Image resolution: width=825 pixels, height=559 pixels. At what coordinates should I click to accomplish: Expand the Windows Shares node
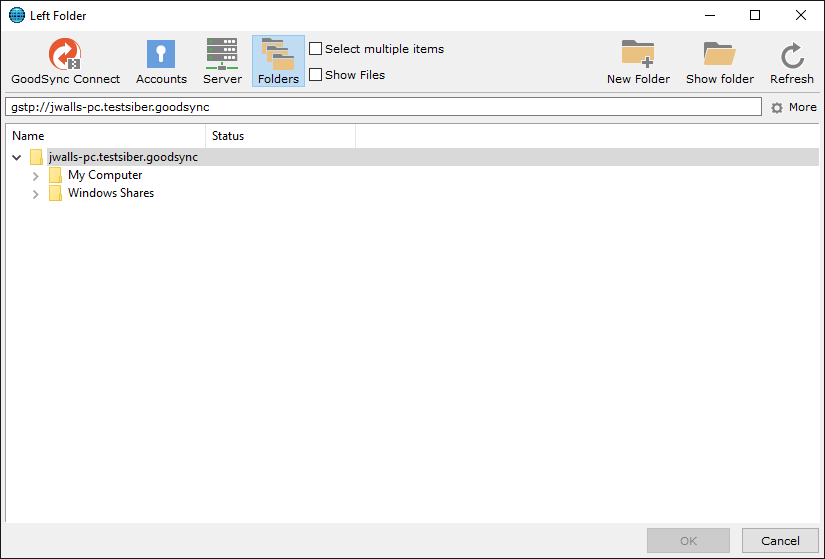point(36,194)
